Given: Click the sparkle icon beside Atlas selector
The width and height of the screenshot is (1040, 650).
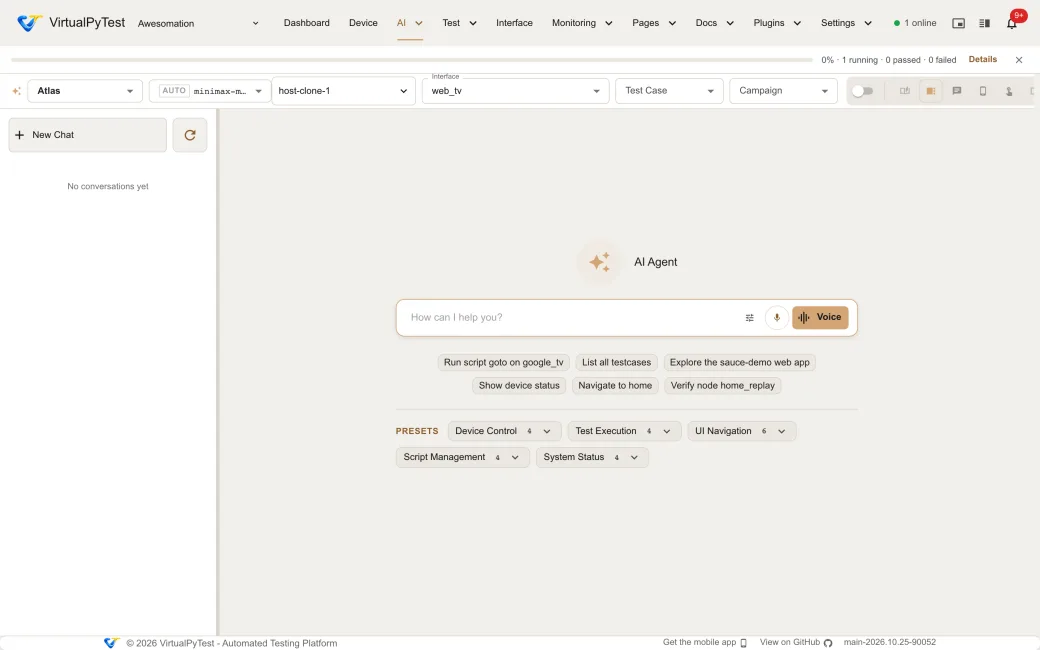Looking at the screenshot, I should point(17,91).
